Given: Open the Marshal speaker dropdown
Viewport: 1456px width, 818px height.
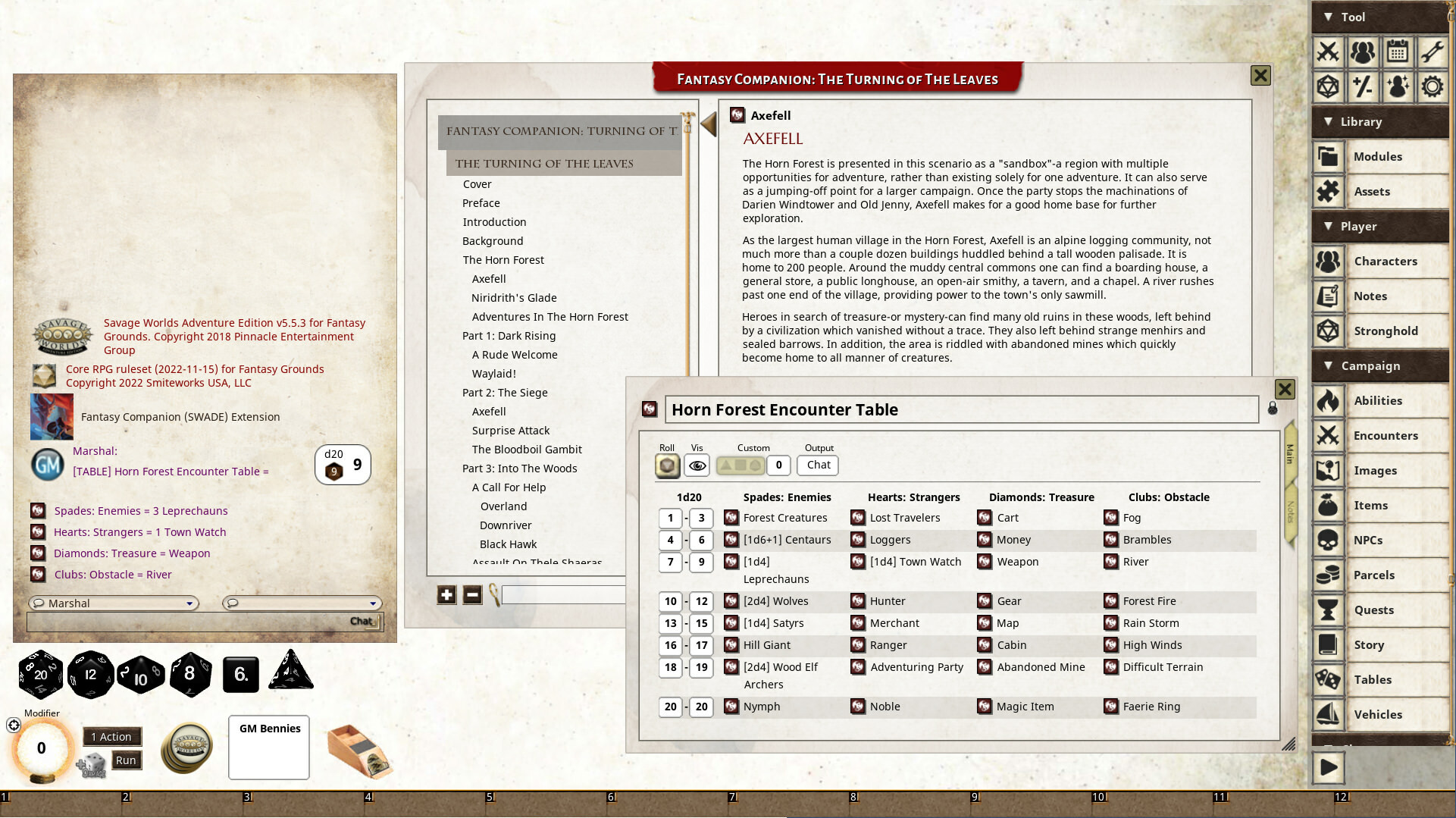Looking at the screenshot, I should click(189, 603).
